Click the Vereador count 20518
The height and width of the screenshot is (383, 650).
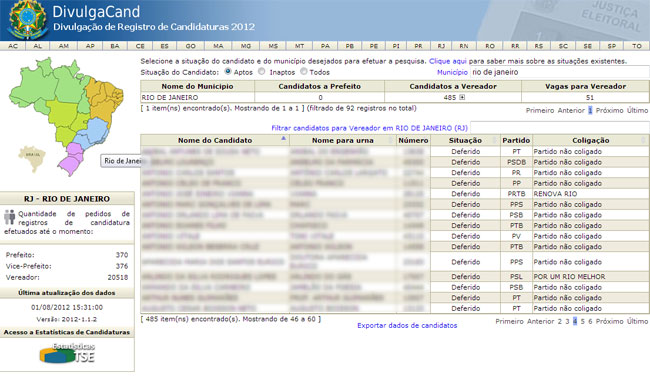pos(118,277)
